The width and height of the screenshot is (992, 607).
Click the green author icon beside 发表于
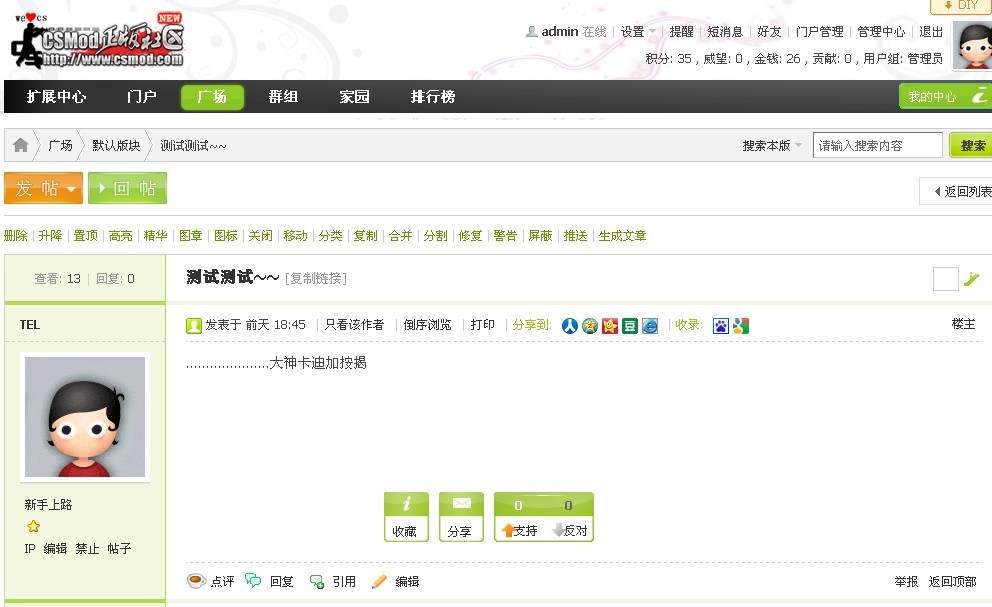pos(194,325)
